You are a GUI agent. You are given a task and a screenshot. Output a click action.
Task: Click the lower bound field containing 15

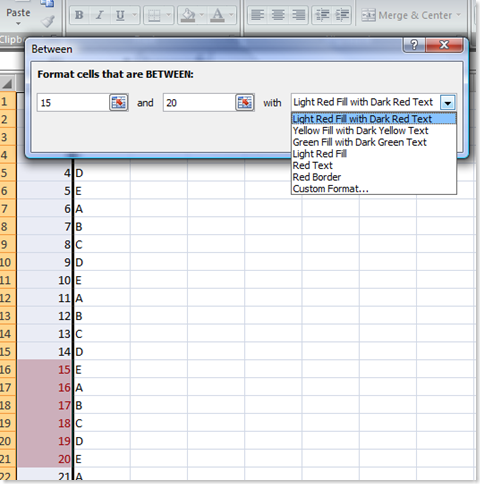coord(73,103)
